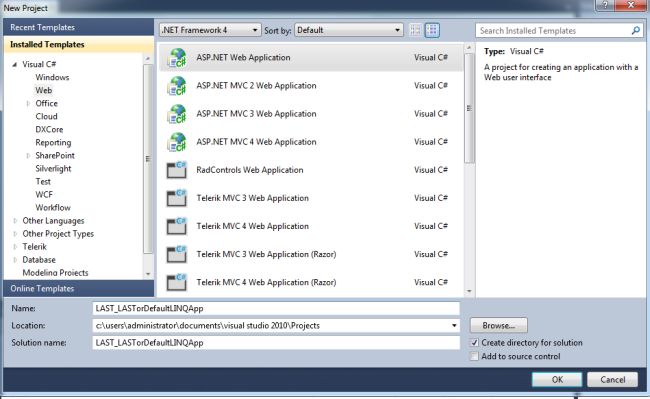650x399 pixels.
Task: Open the Sort by Default dropdown
Action: pyautogui.click(x=349, y=30)
